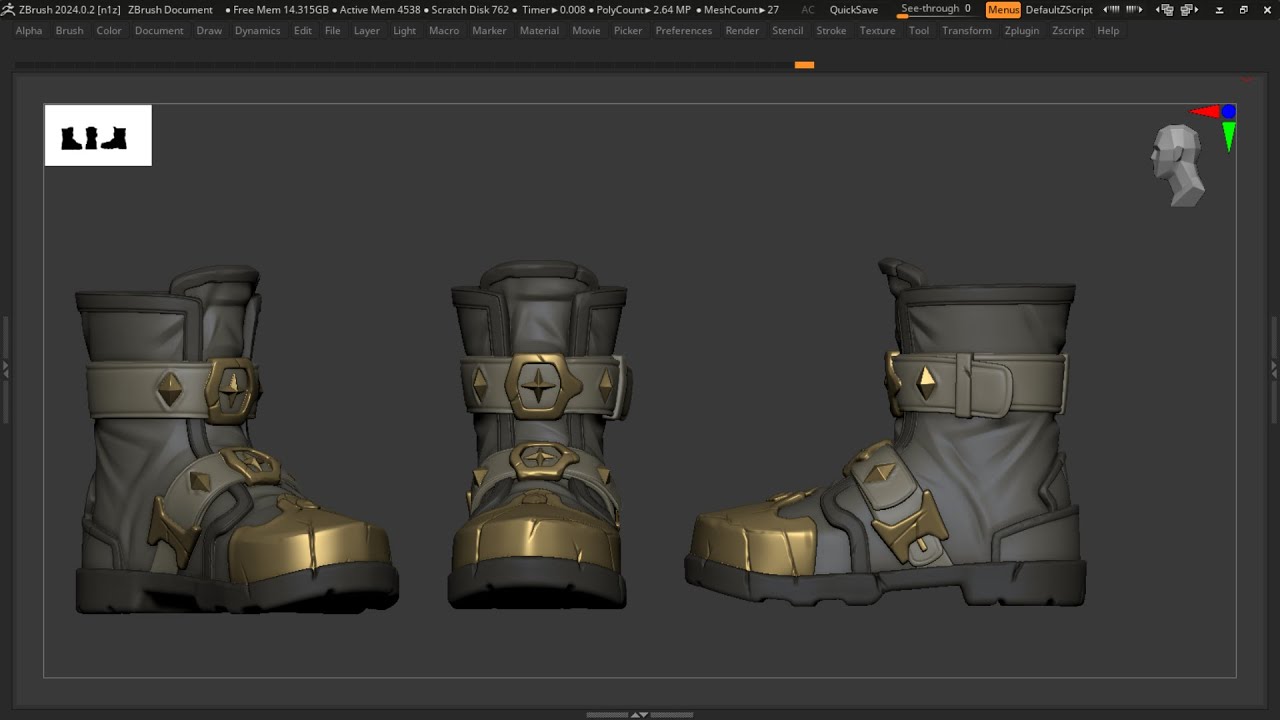Open the Alpha menu

[x=29, y=31]
